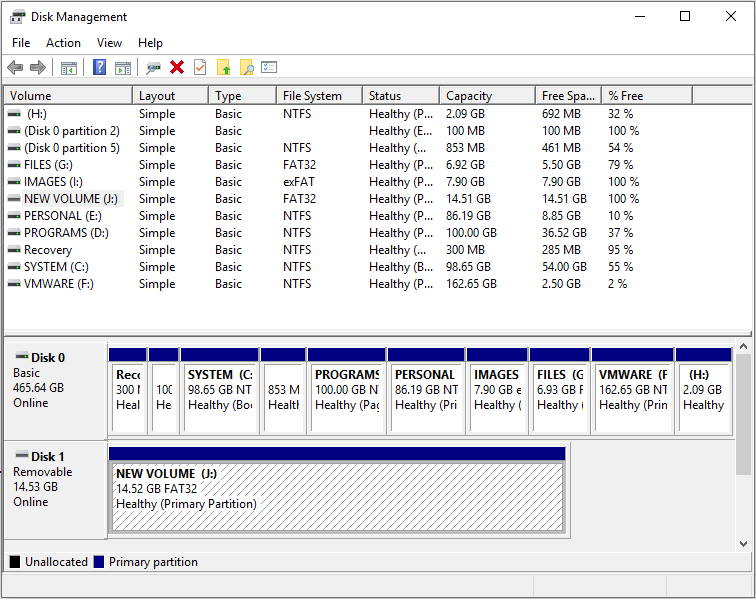Screen dimensions: 756x599
Task: Click the Properties checkmark page icon
Action: (200, 67)
